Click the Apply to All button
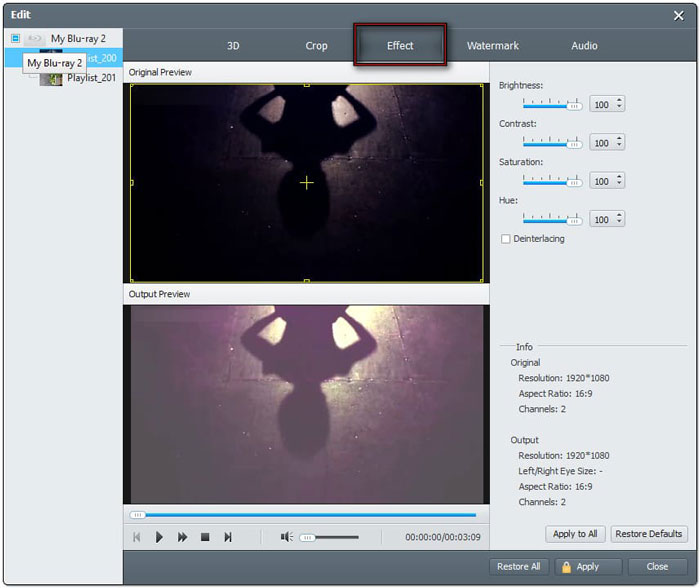 coord(575,534)
